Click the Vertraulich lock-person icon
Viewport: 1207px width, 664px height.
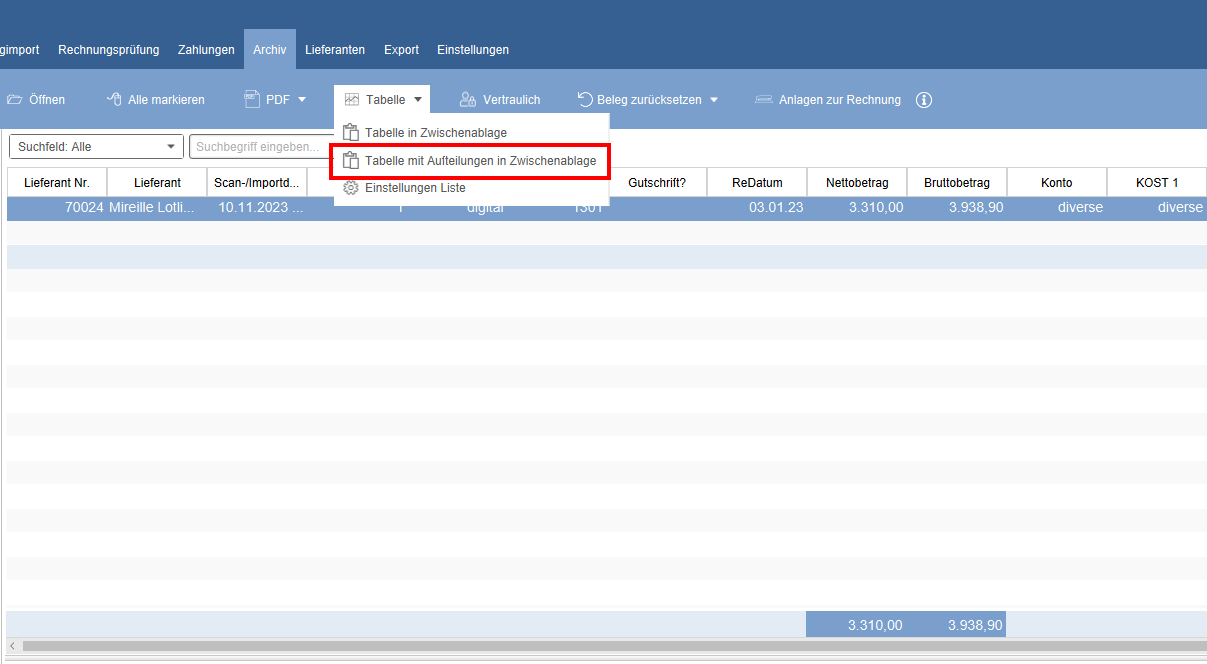pos(467,99)
